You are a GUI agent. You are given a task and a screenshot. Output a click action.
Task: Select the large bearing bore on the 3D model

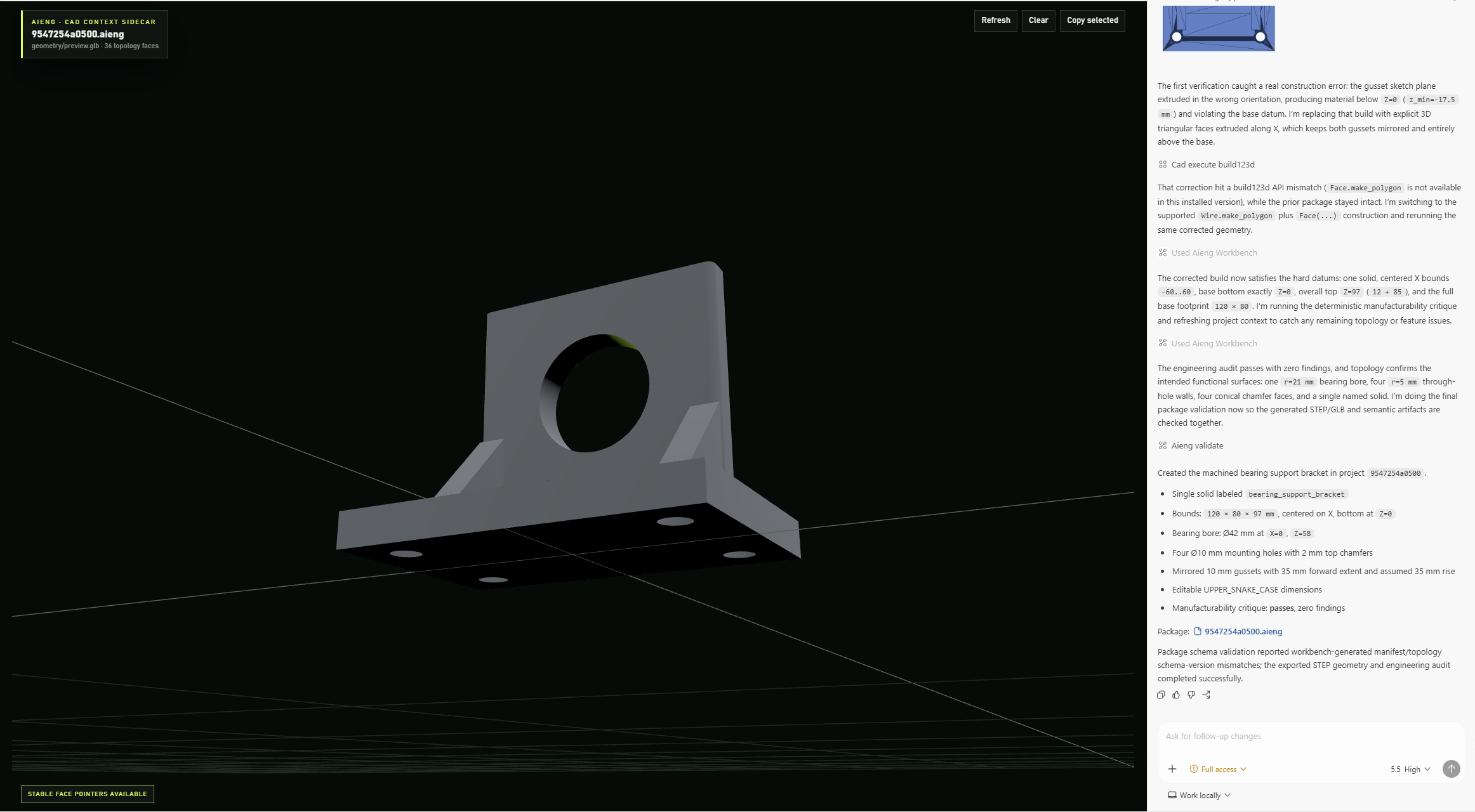click(595, 393)
